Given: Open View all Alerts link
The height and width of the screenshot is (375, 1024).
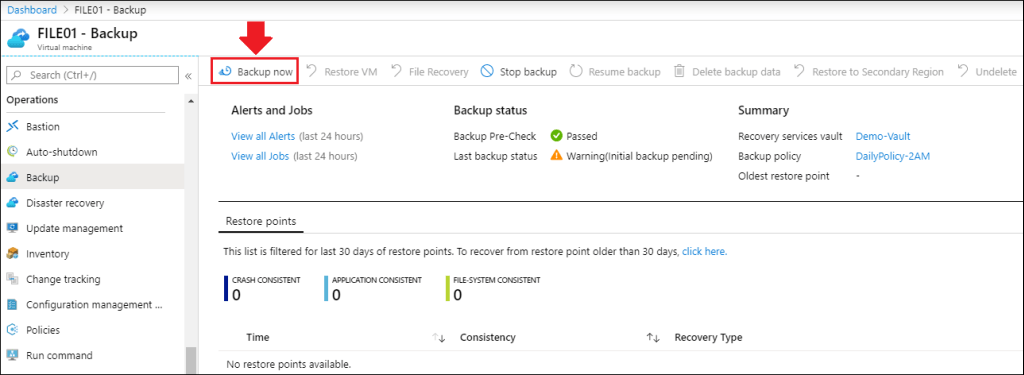Looking at the screenshot, I should 263,137.
